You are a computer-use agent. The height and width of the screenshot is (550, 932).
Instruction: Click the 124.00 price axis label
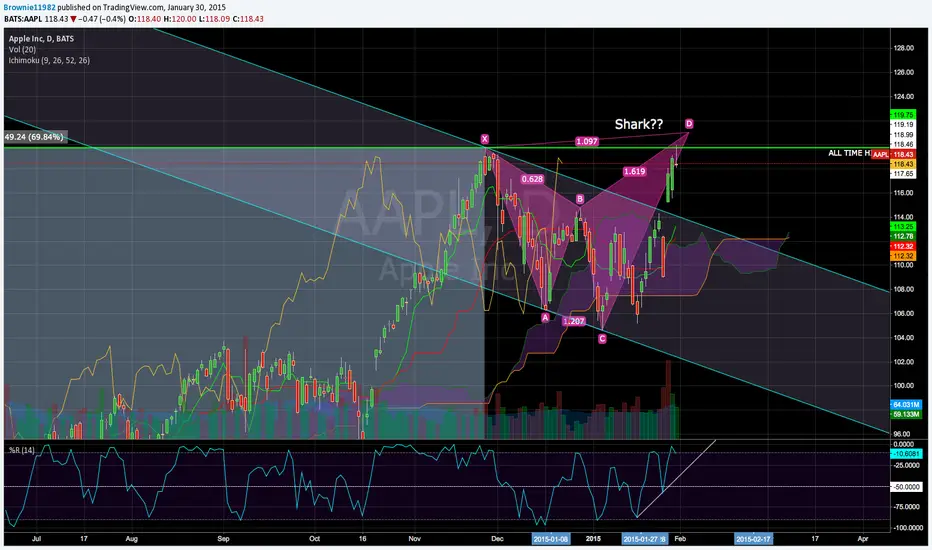pos(903,96)
